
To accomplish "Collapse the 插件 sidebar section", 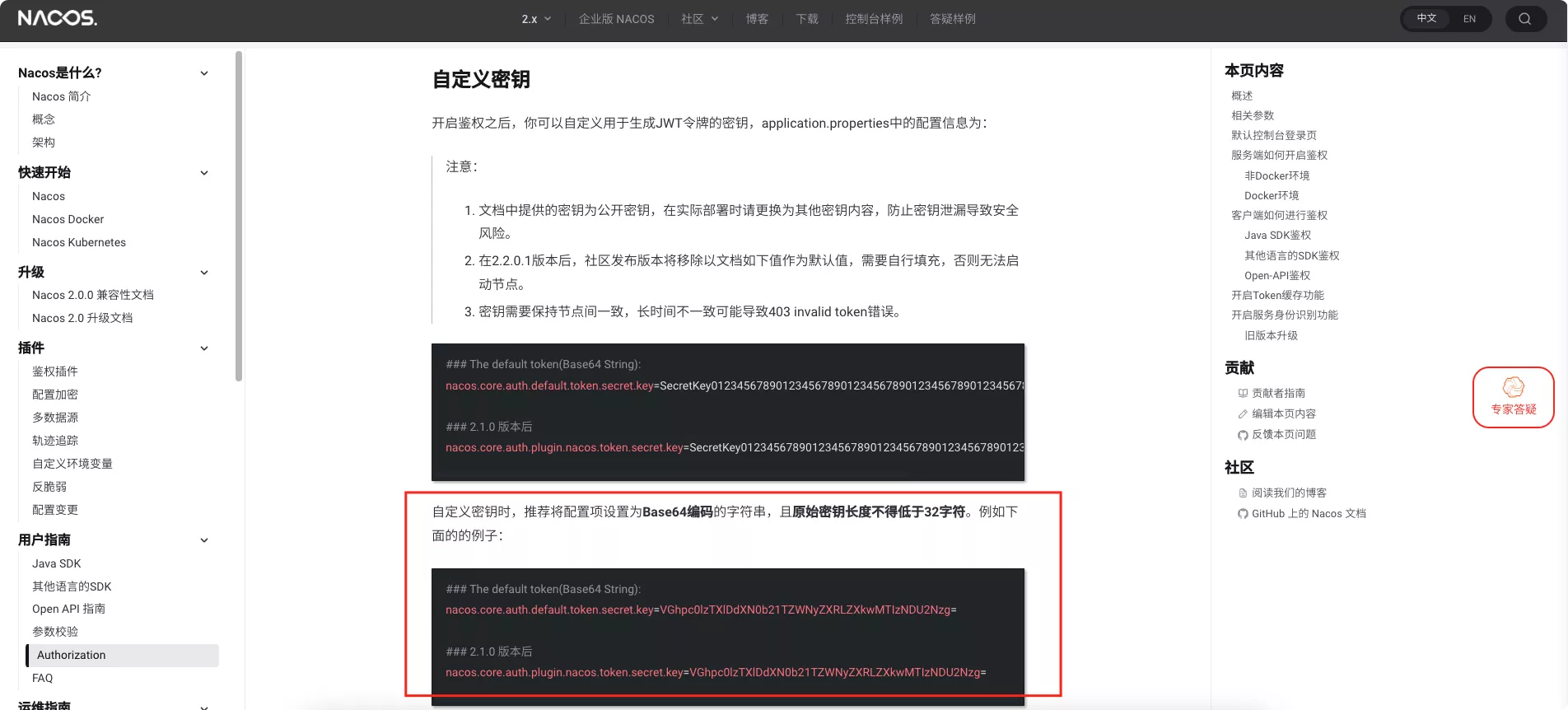I will [x=204, y=348].
